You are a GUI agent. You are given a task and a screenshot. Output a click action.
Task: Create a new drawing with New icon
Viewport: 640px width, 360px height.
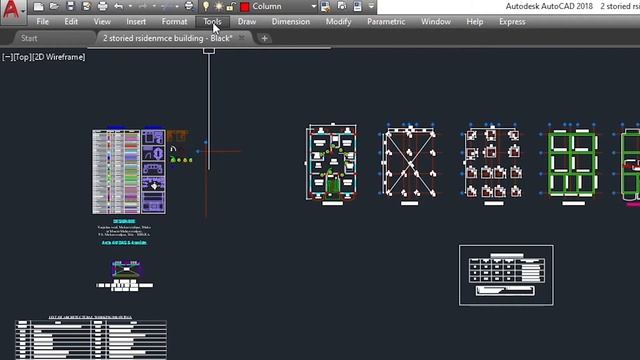click(38, 7)
